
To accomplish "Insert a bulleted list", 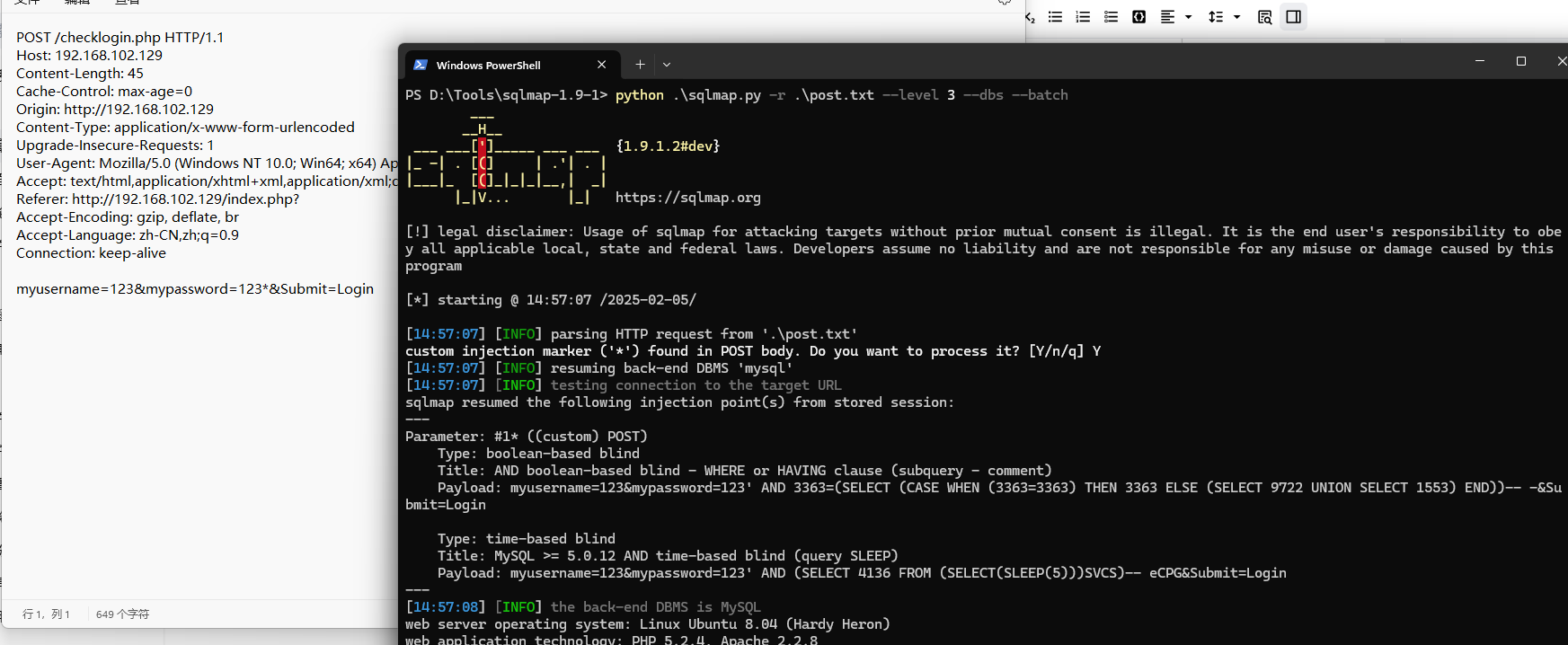I will pos(1055,17).
